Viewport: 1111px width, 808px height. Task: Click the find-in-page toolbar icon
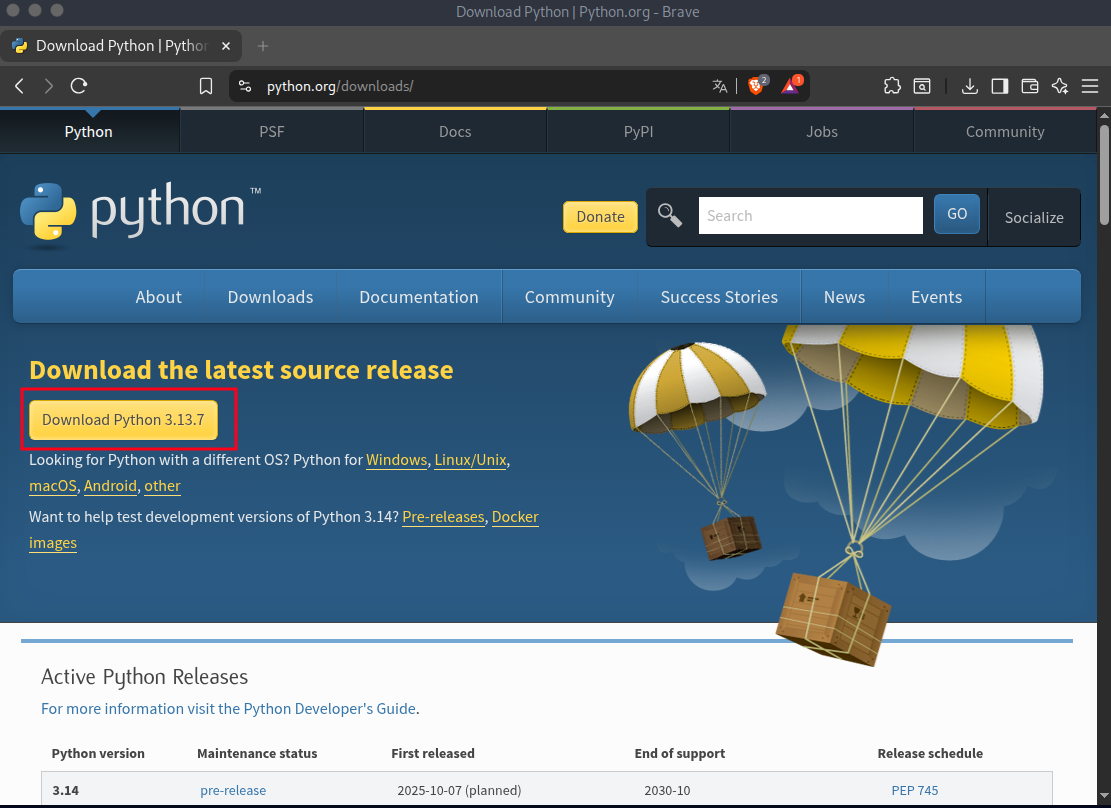pos(922,86)
